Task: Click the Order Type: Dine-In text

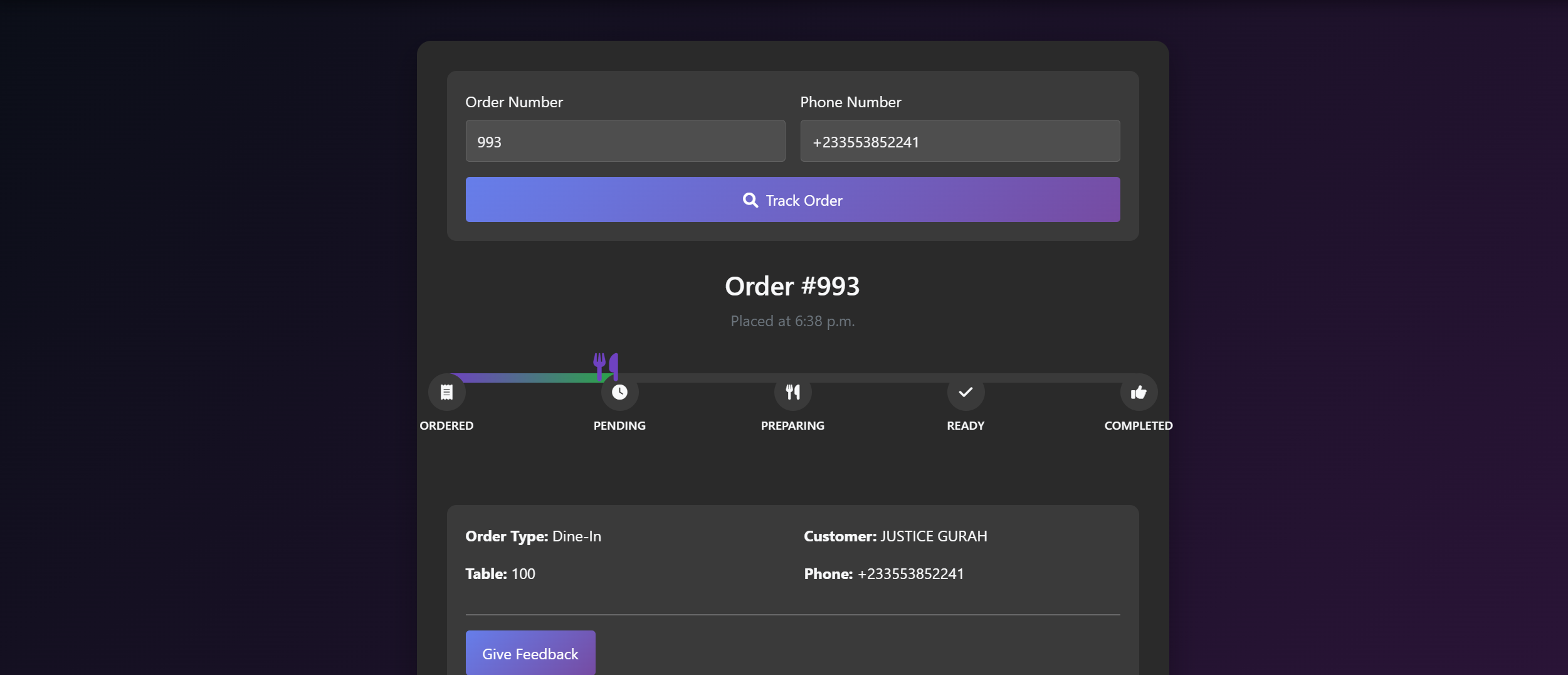Action: point(533,536)
